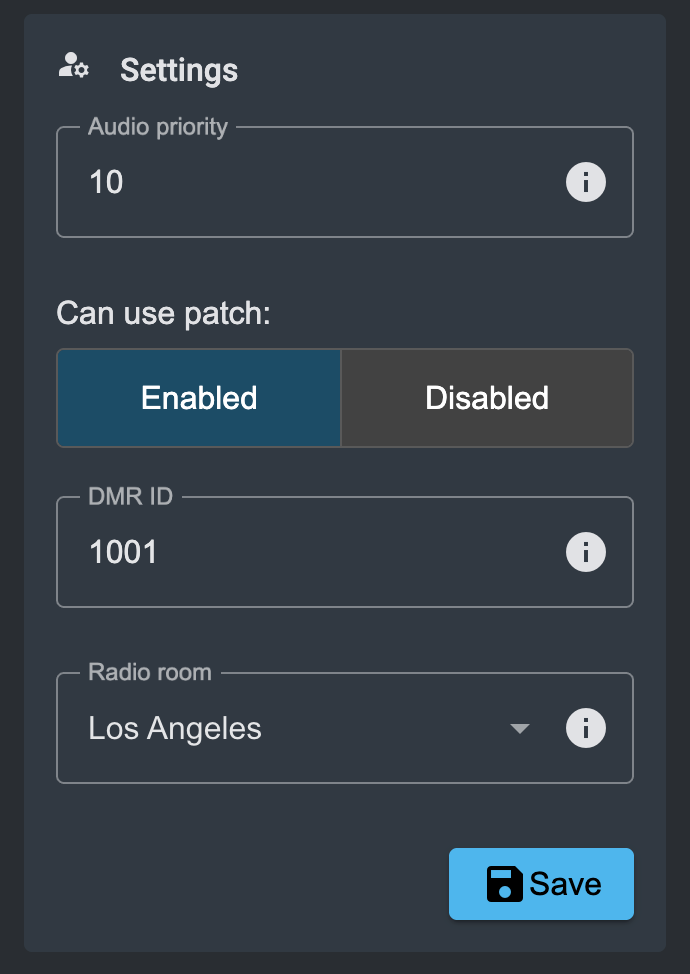Screen dimensions: 690x974
Task: Click the "Can use patch:" label
Action: pos(164,313)
